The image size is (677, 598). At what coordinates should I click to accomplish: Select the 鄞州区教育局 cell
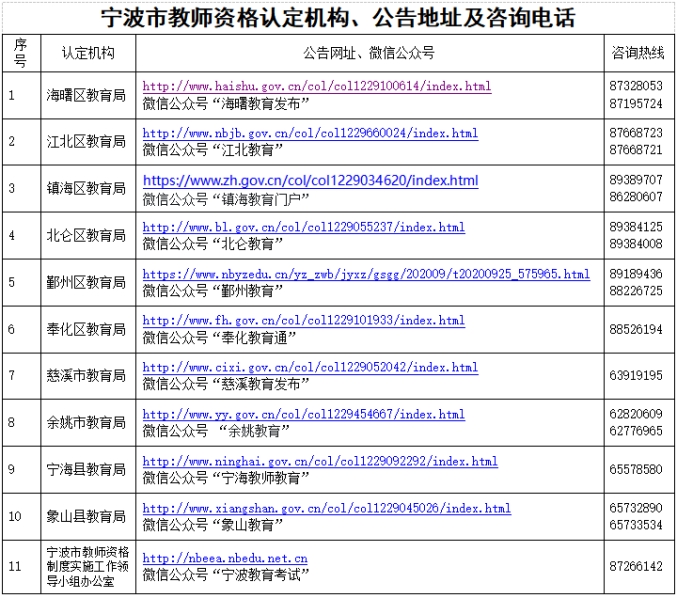(x=86, y=283)
